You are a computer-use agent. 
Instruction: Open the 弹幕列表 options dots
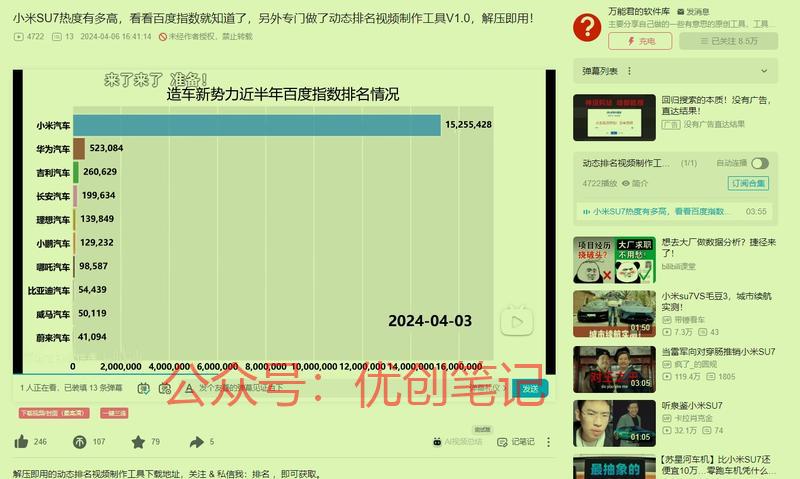(629, 71)
